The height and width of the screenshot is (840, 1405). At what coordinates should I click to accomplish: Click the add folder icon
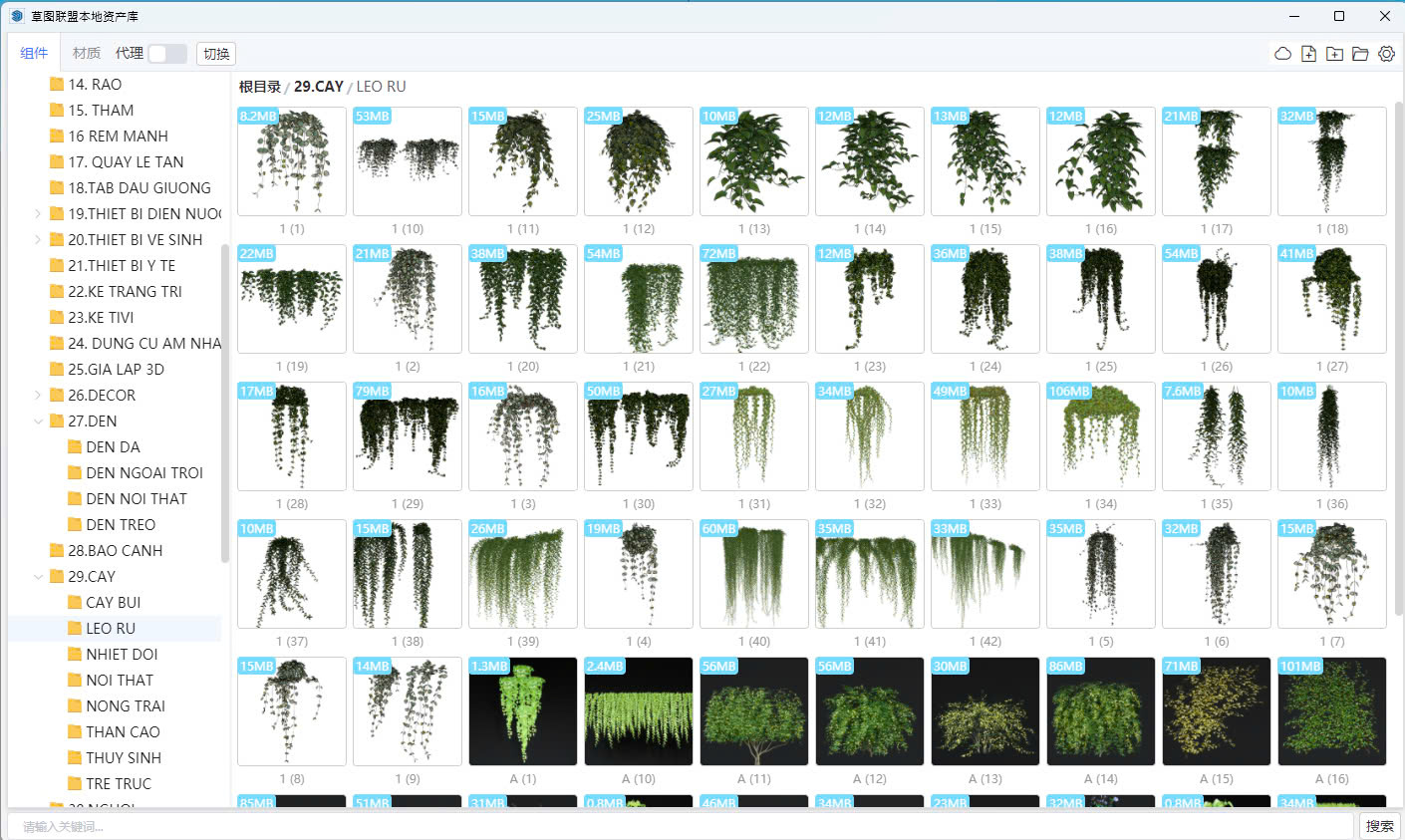[x=1334, y=54]
